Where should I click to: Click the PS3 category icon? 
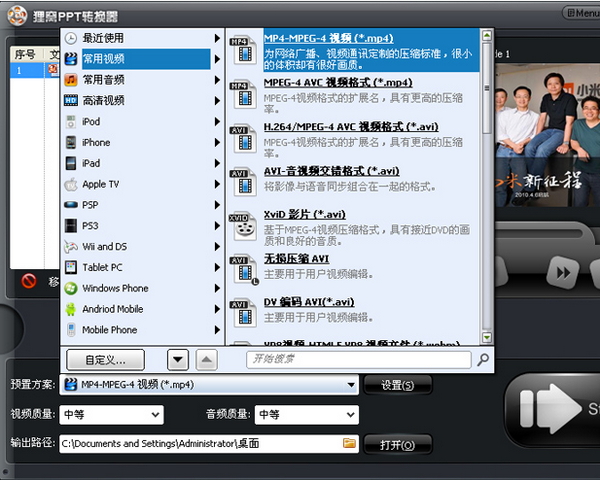(x=71, y=226)
